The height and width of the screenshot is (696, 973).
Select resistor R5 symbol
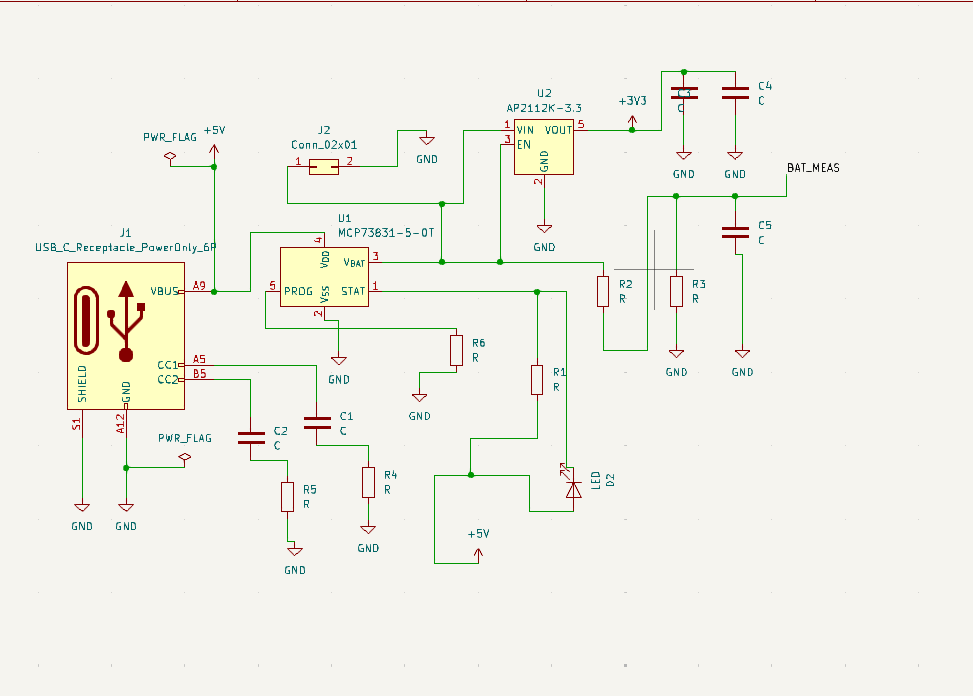287,497
